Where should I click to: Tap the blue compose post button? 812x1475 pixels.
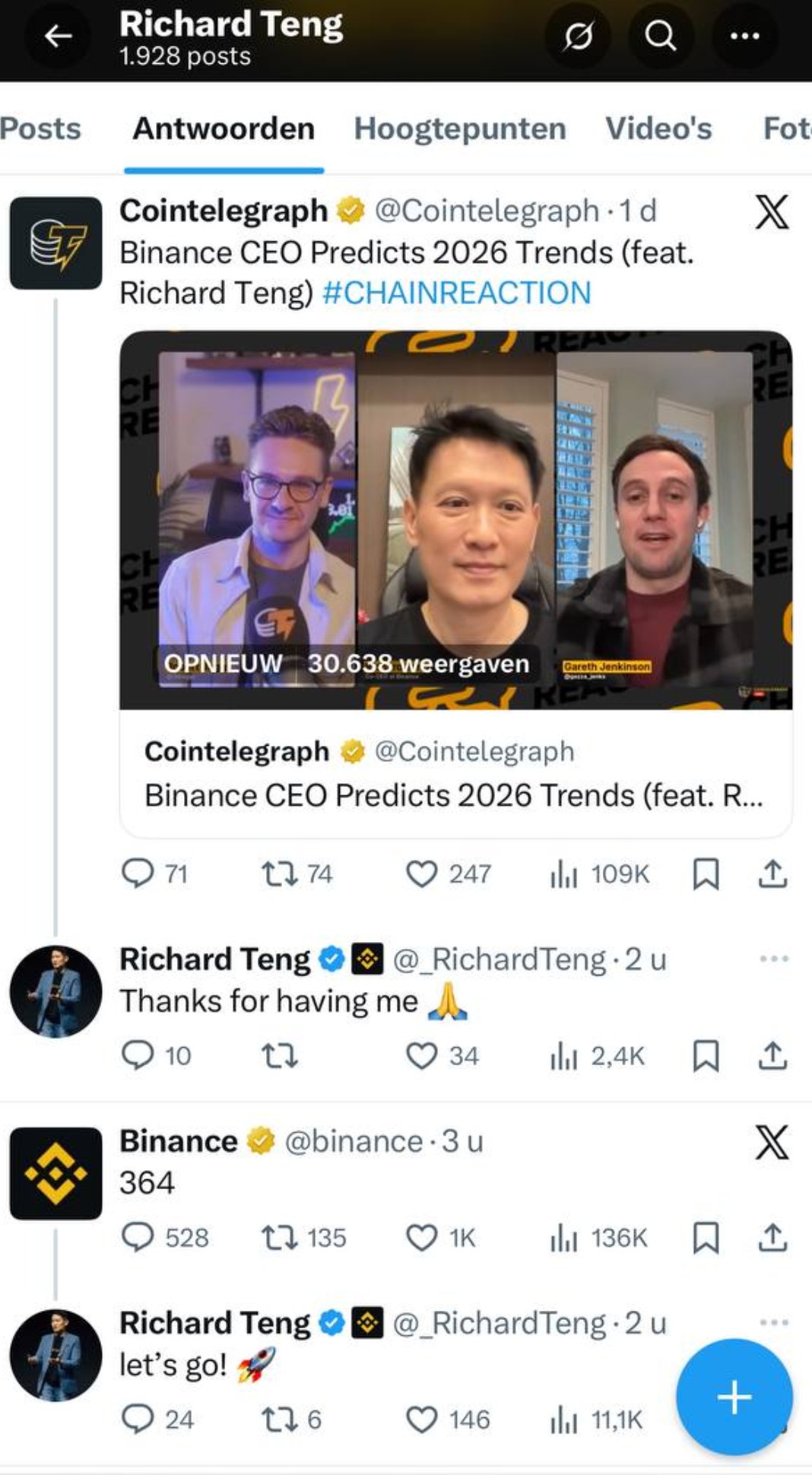(734, 1397)
